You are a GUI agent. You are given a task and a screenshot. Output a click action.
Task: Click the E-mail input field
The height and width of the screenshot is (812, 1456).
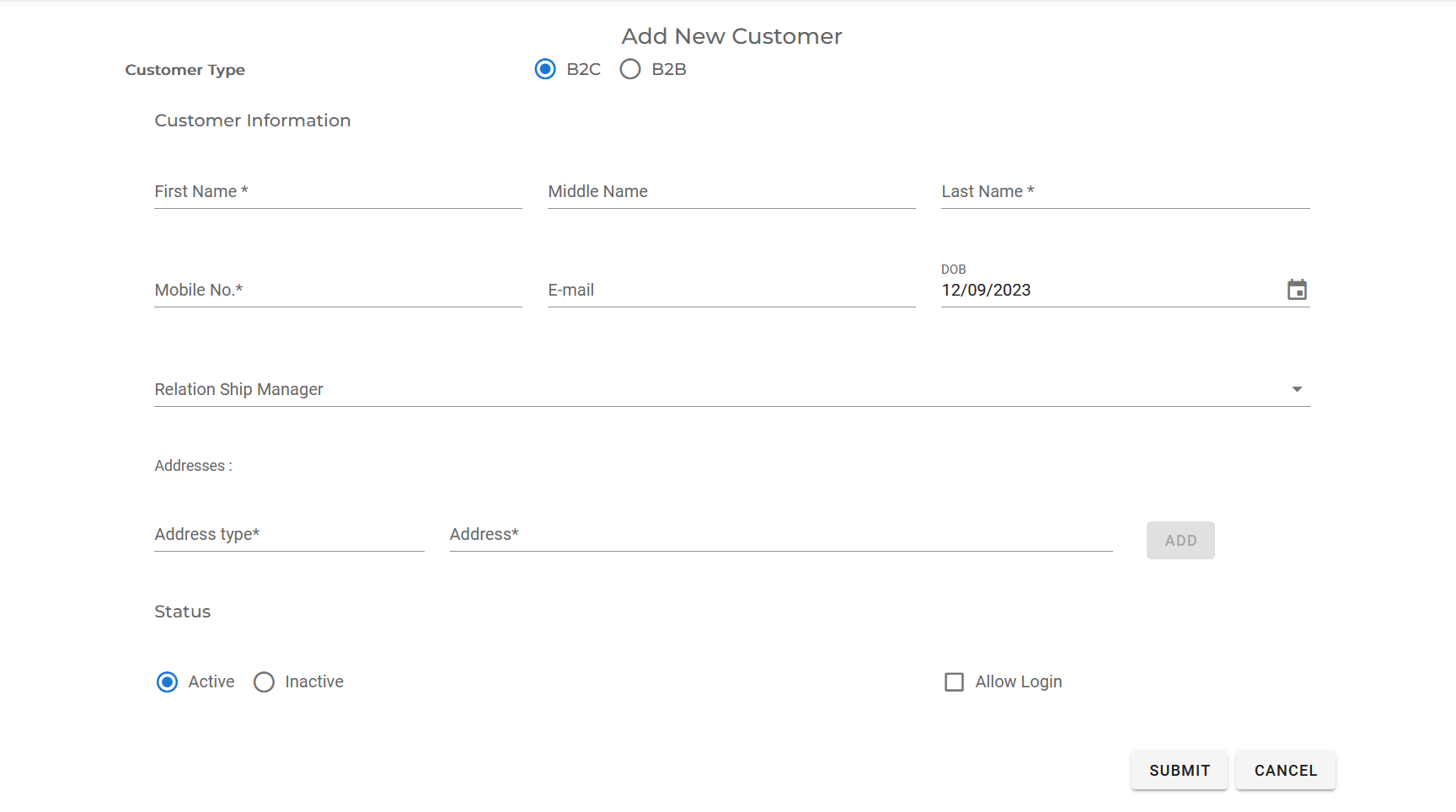pos(731,289)
